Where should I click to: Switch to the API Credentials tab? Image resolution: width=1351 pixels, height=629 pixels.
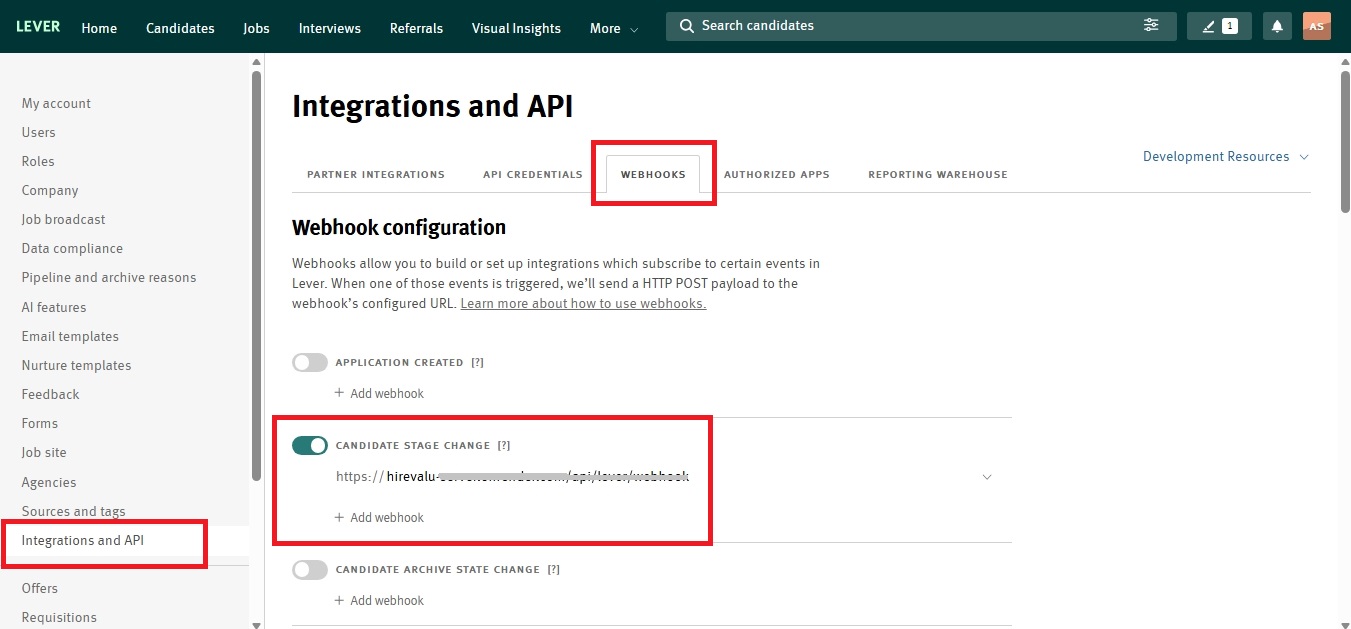pos(532,174)
